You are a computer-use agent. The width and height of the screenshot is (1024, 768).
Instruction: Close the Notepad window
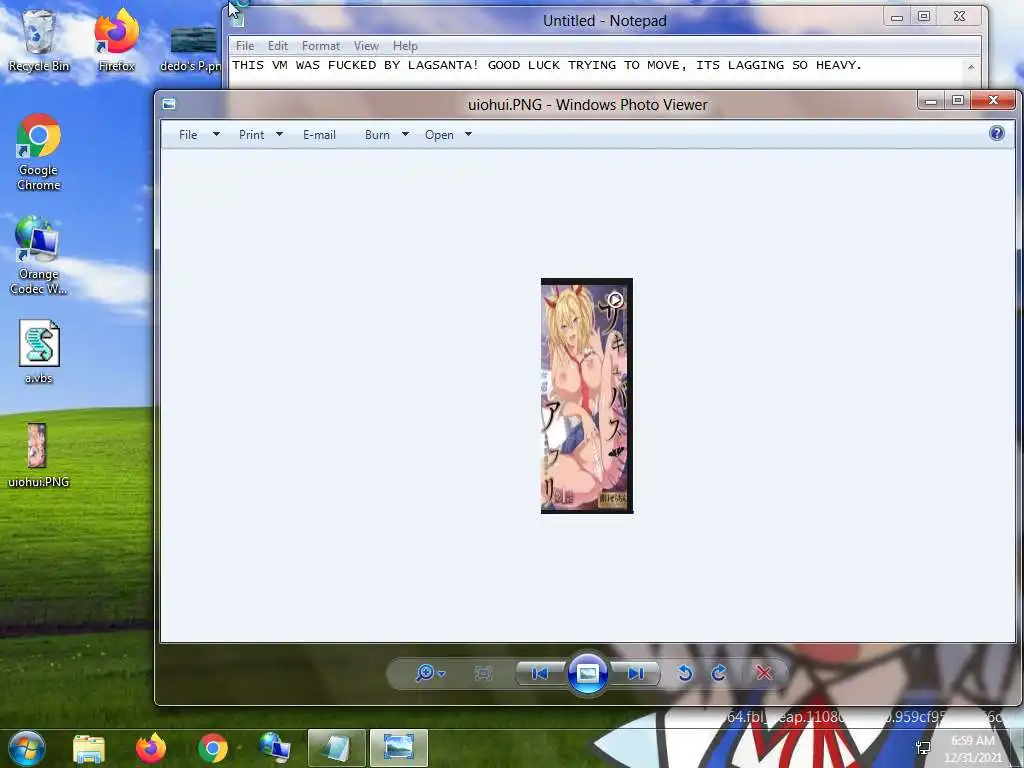click(959, 17)
